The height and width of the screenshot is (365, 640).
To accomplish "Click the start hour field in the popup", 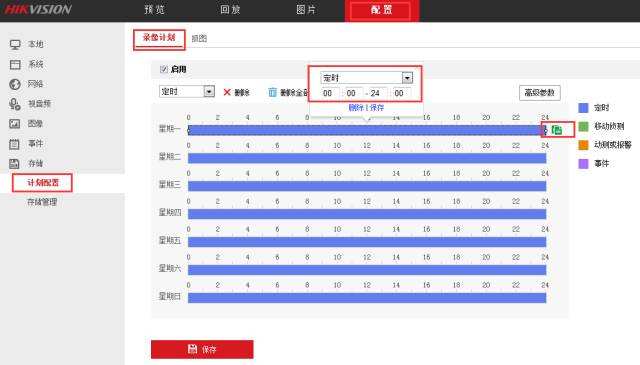I will 330,93.
